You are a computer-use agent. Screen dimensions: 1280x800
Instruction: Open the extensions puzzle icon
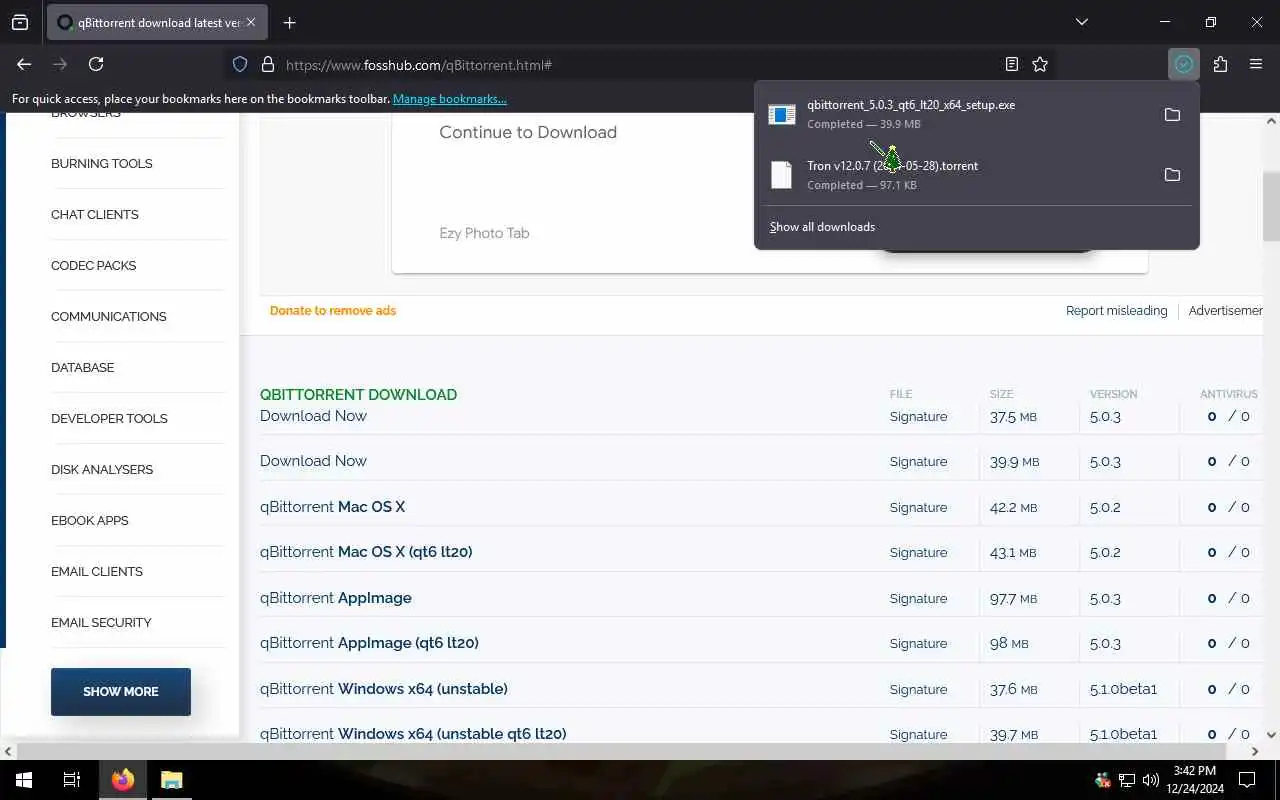(1220, 64)
